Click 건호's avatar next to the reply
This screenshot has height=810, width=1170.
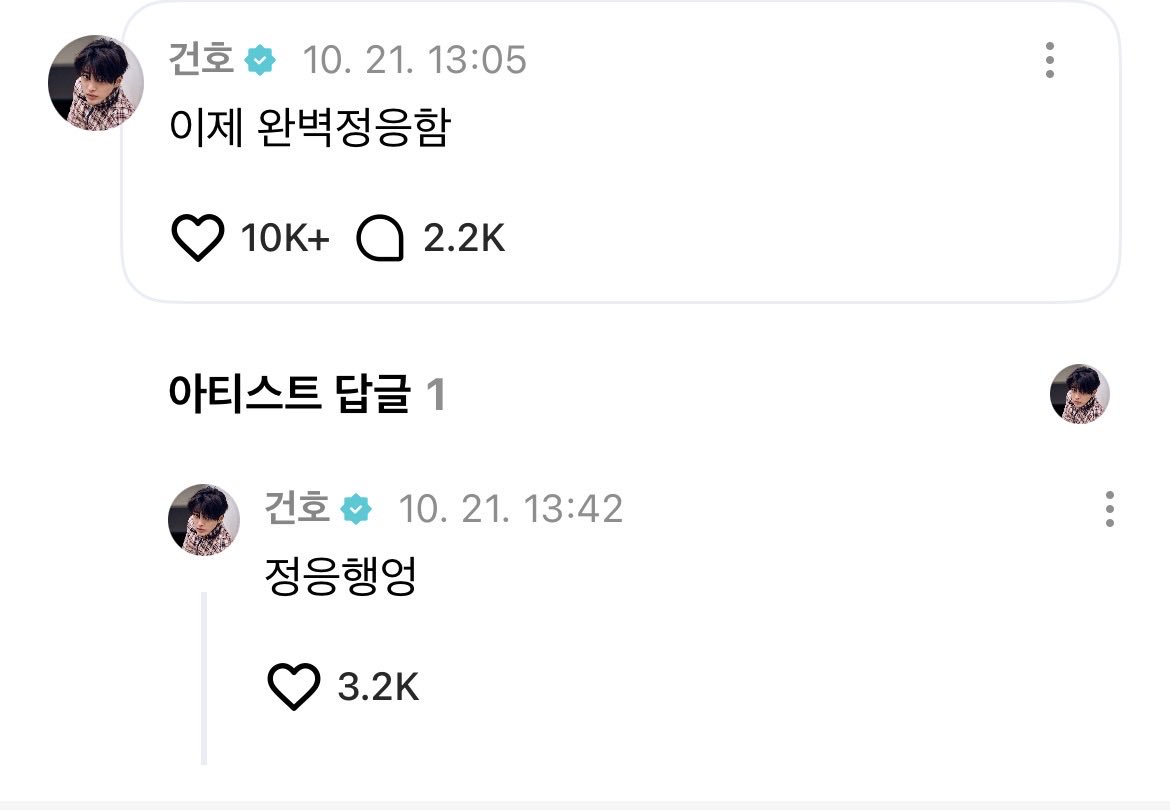(204, 520)
